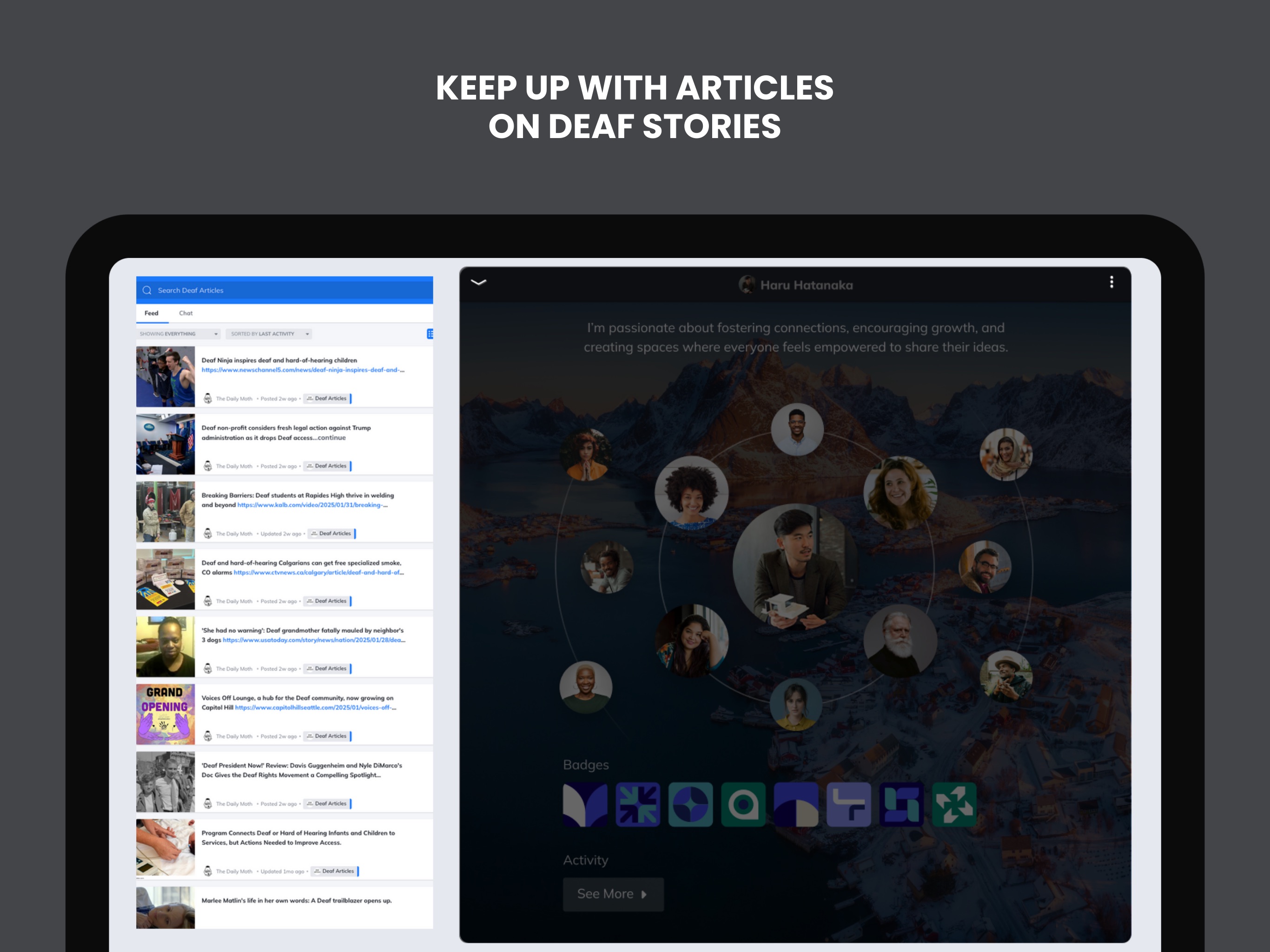Viewport: 1270px width, 952px height.
Task: Open the capitolhillseattle Voices Off link
Action: 315,707
